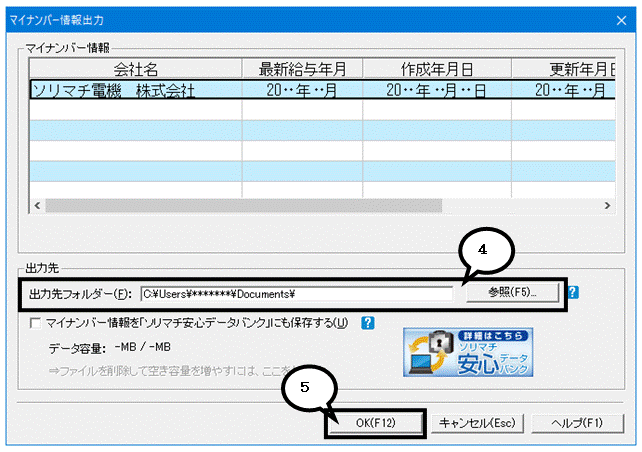Click the horizontal scrollbar thumb
The height and width of the screenshot is (452, 642).
click(x=244, y=206)
